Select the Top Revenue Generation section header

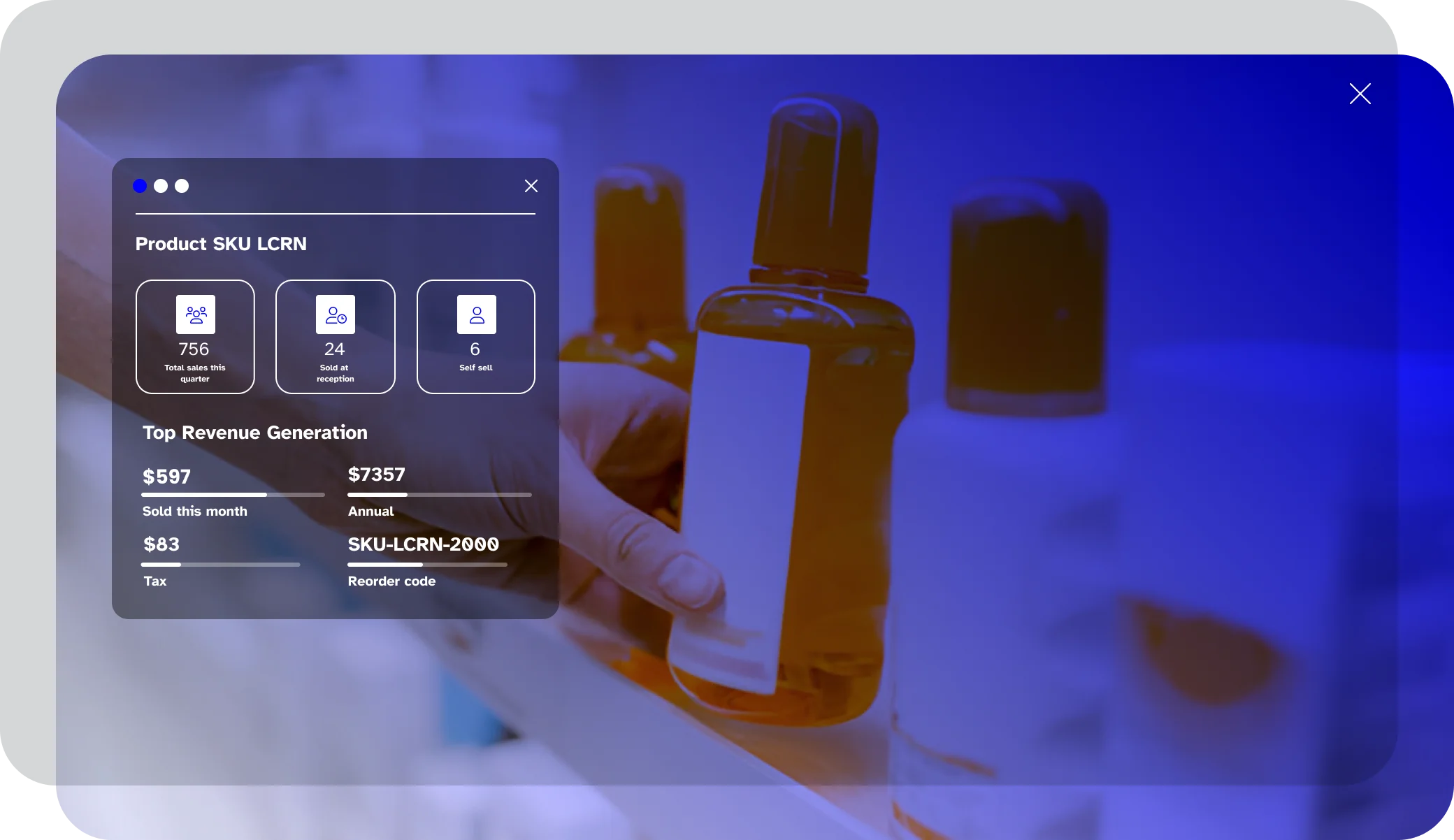click(254, 433)
